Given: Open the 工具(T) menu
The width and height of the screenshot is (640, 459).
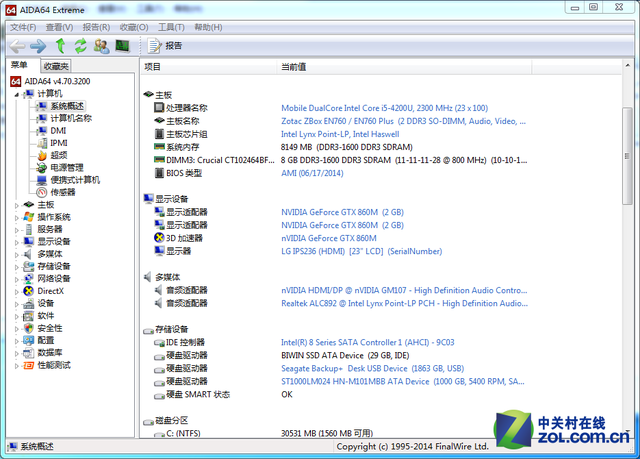Looking at the screenshot, I should [x=171, y=27].
